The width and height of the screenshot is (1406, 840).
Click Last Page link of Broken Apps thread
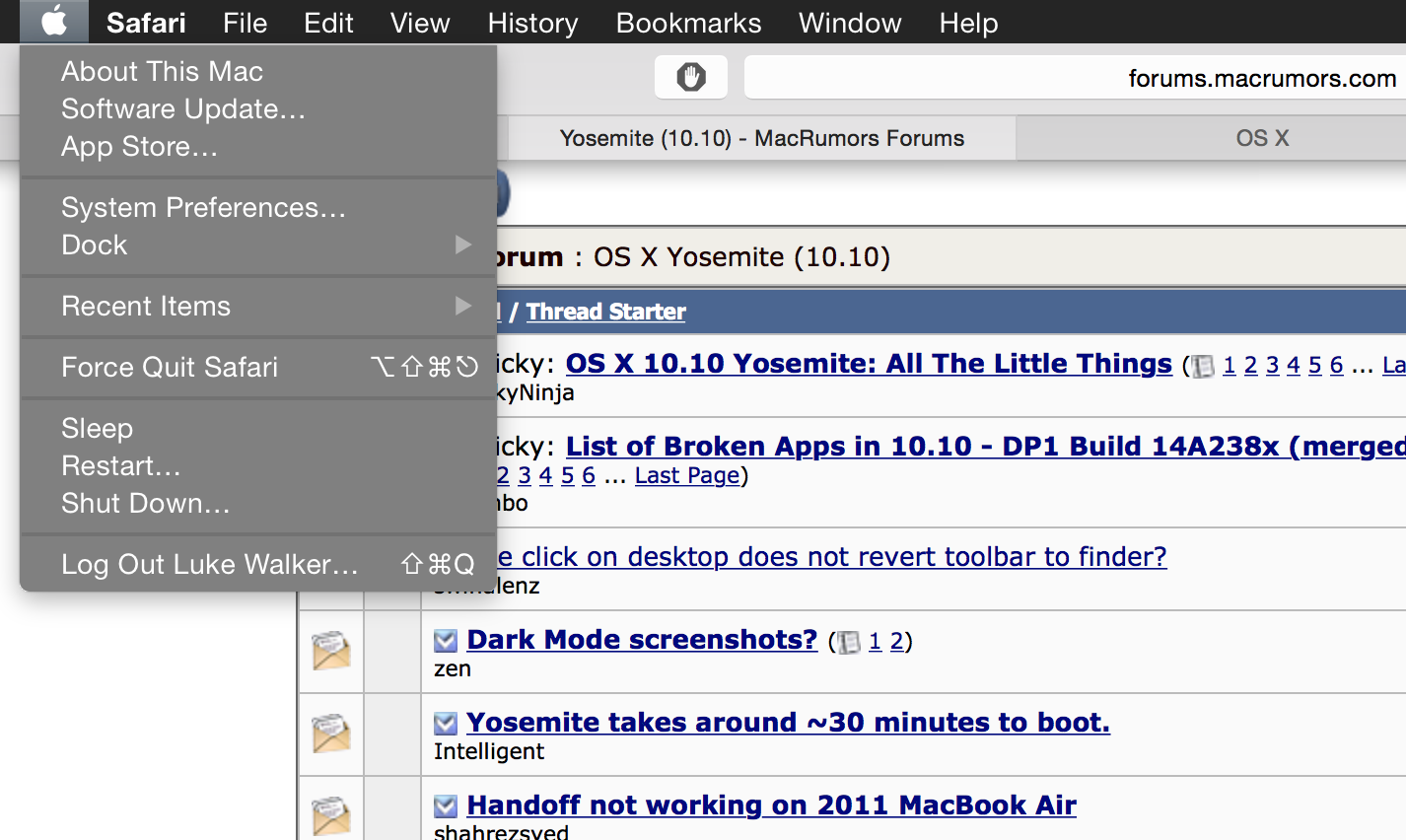pyautogui.click(x=687, y=476)
